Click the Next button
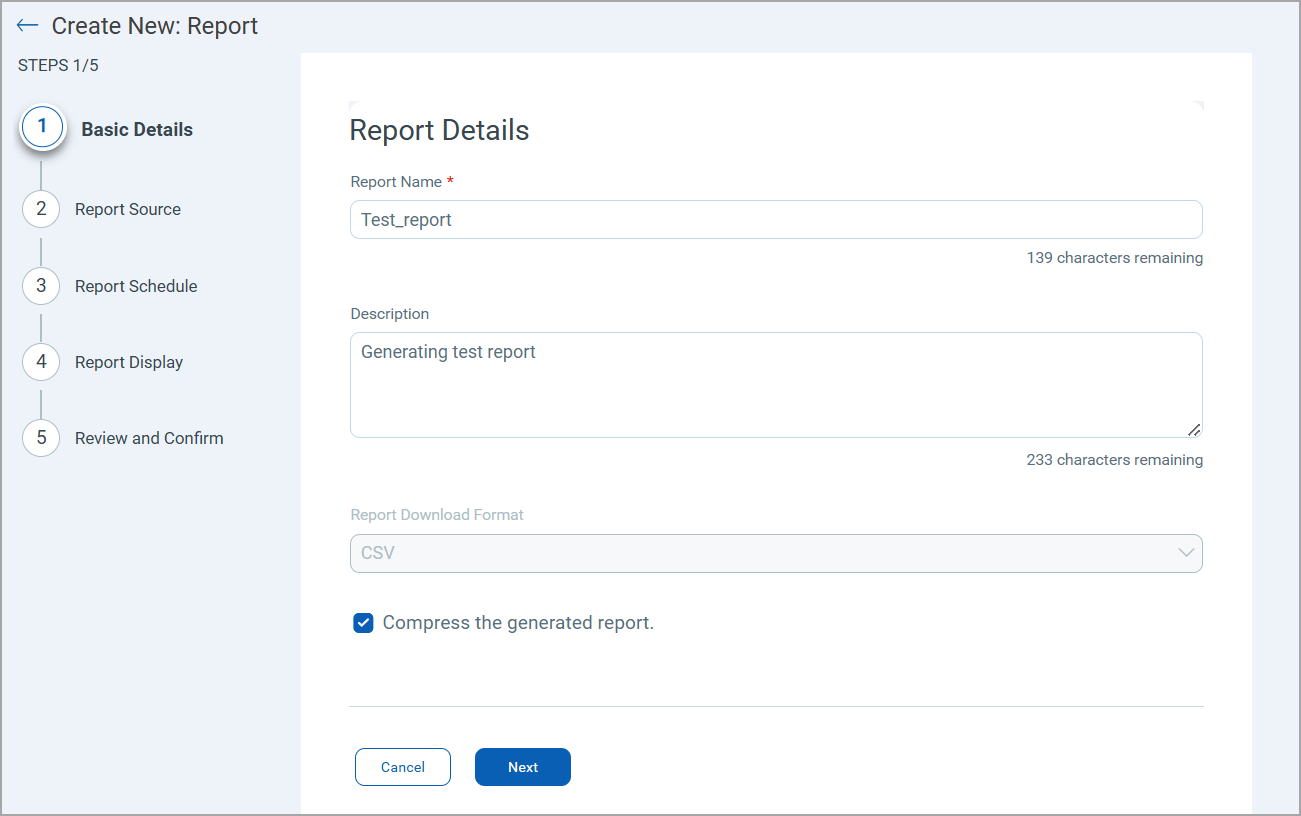This screenshot has height=816, width=1301. point(522,767)
